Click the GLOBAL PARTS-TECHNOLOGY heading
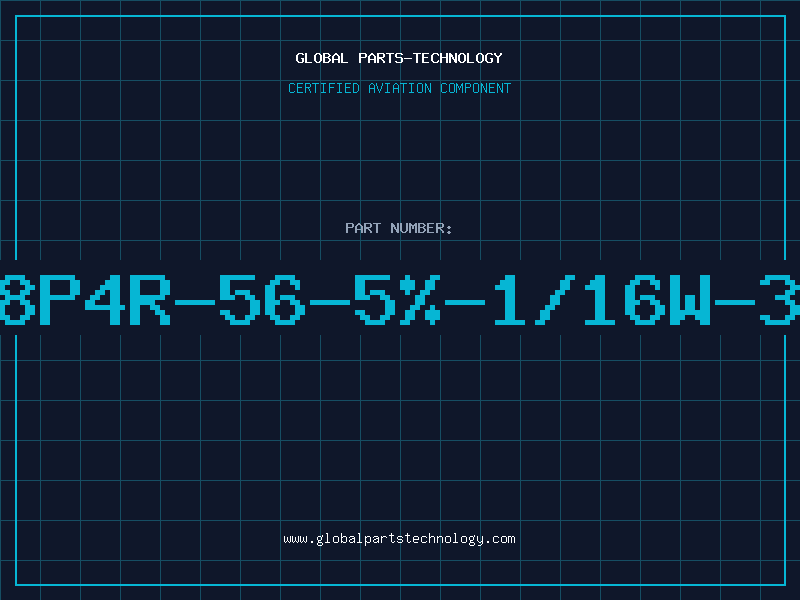 click(399, 58)
